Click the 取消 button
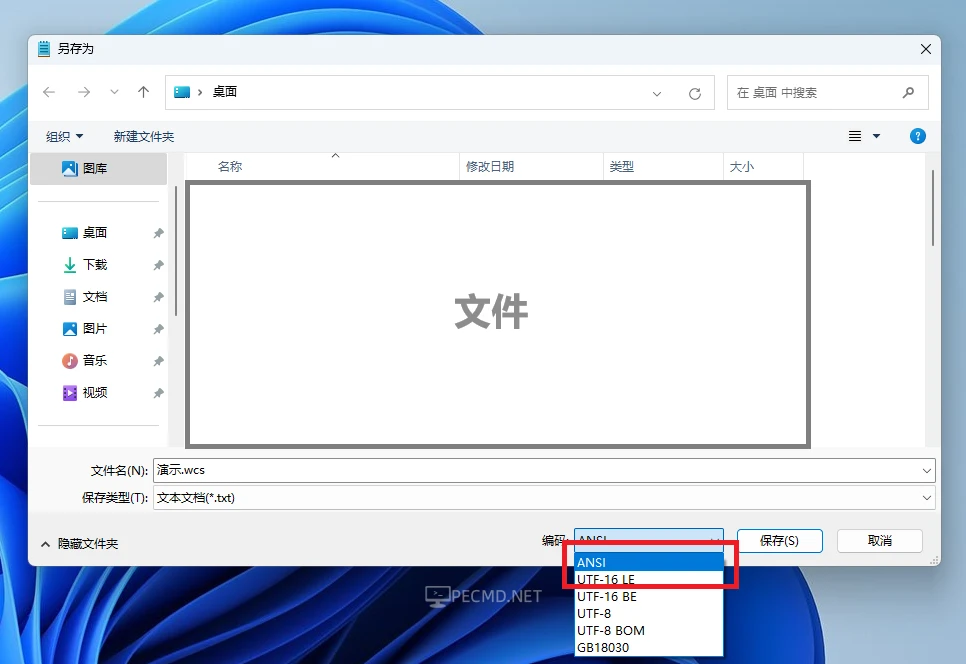966x664 pixels. pyautogui.click(x=880, y=541)
